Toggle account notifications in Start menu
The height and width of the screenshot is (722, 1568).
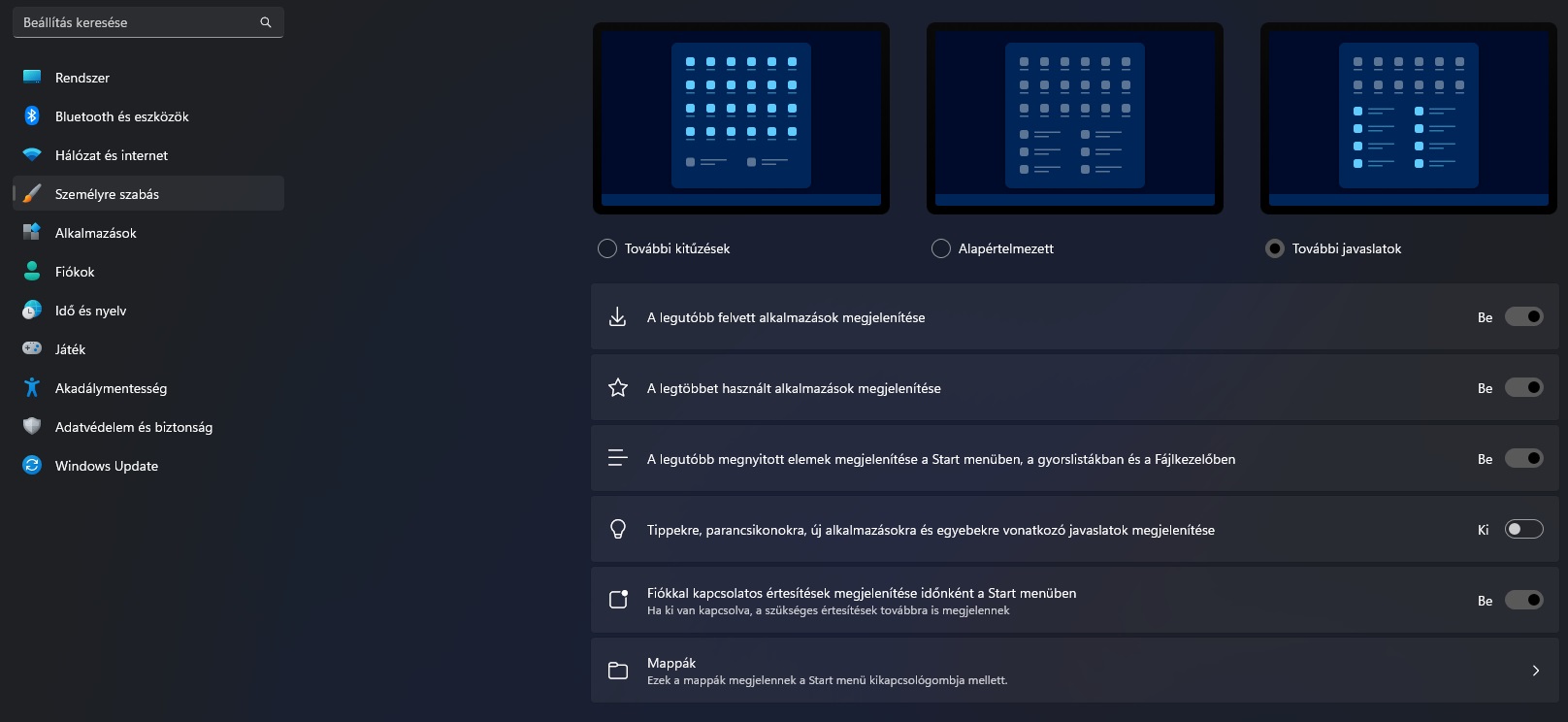pyautogui.click(x=1523, y=600)
